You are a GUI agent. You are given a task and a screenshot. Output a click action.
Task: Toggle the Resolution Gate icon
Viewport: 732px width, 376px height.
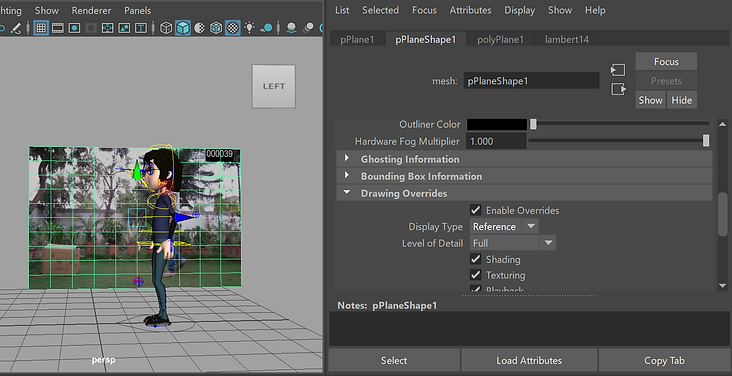tap(74, 28)
